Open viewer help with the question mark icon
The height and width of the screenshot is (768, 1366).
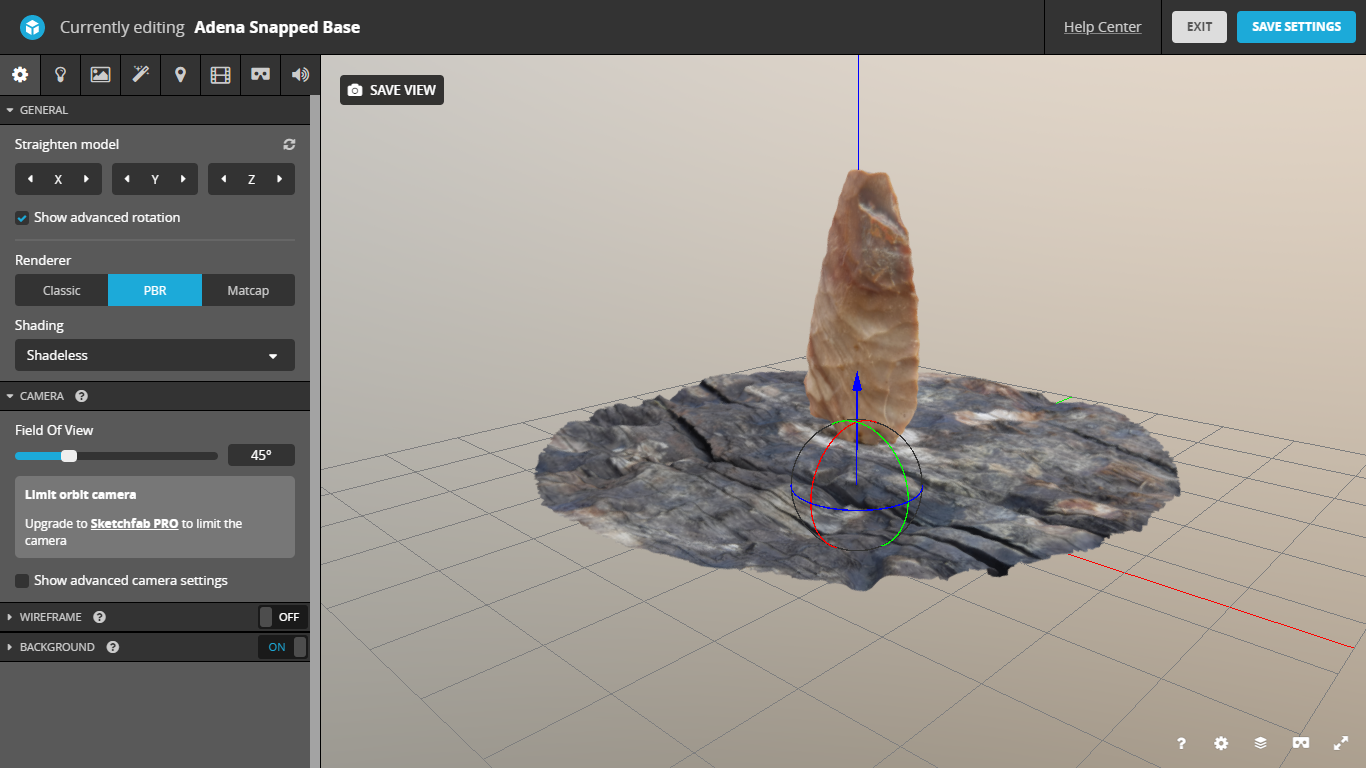[1180, 743]
